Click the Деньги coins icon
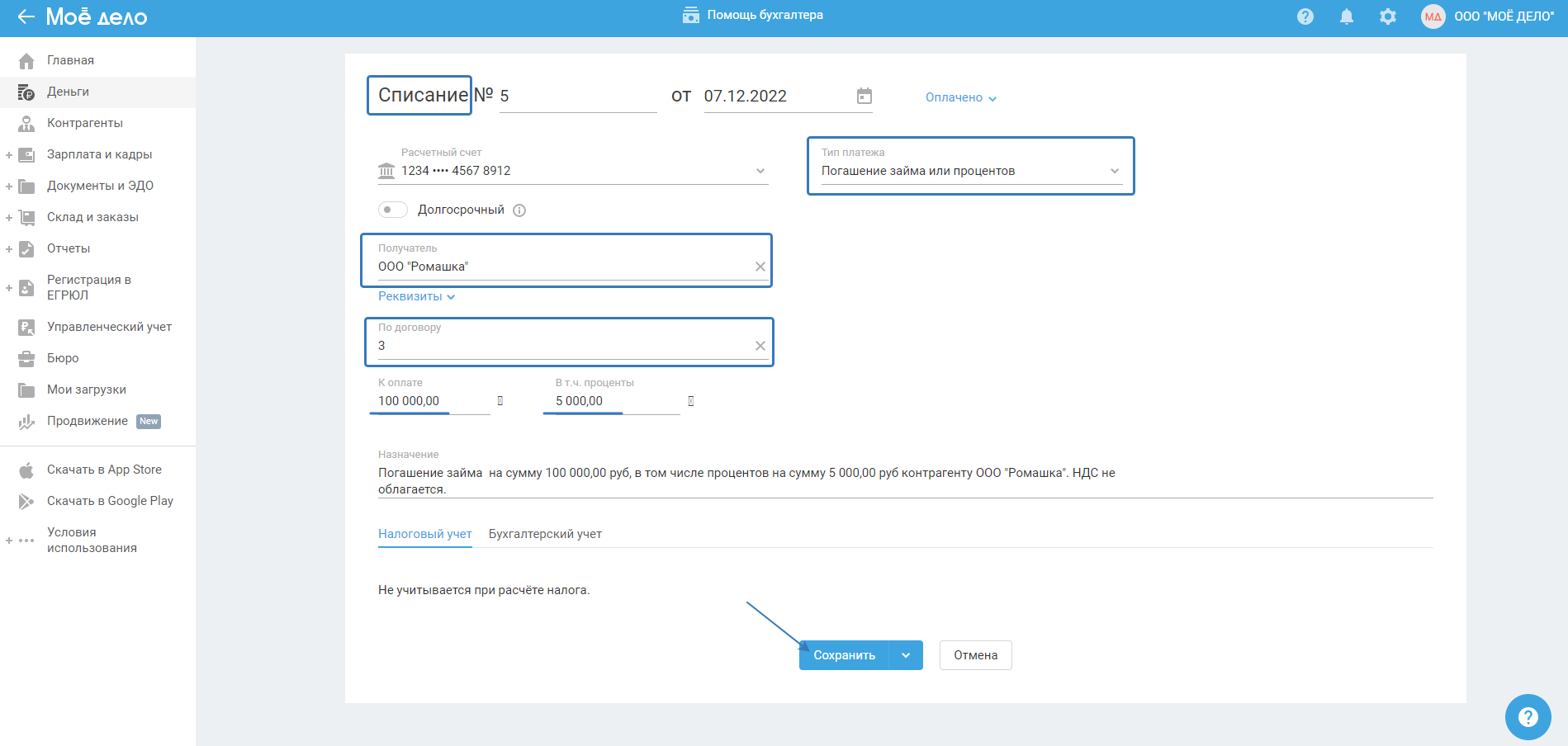Image resolution: width=1568 pixels, height=746 pixels. [x=26, y=92]
